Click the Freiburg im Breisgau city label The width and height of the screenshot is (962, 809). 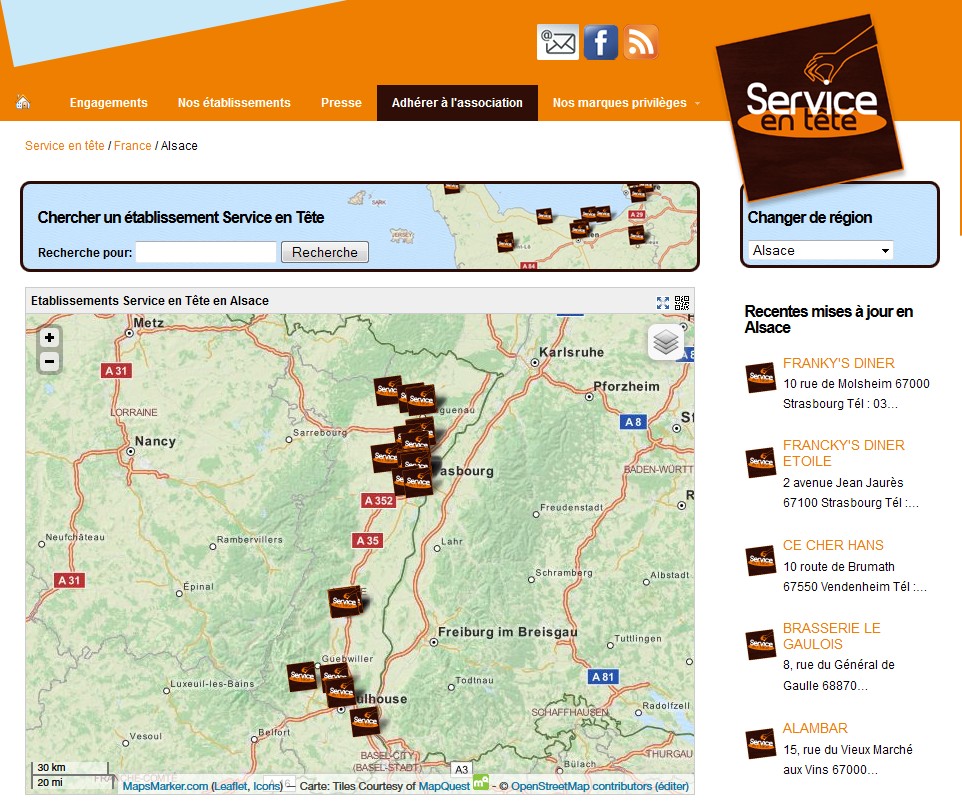coord(507,632)
